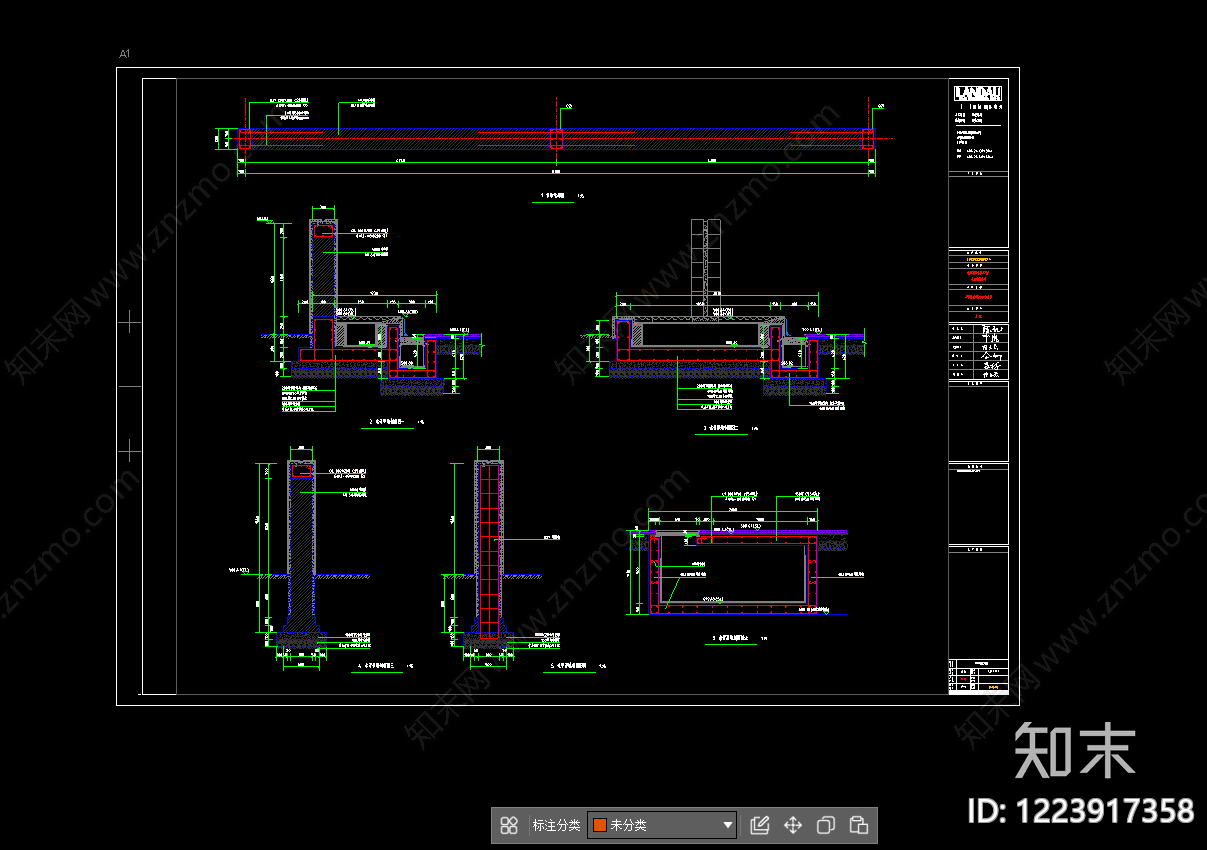Click the copy overlapping squares icon
Viewport: 1207px width, 850px height.
pyautogui.click(x=826, y=825)
